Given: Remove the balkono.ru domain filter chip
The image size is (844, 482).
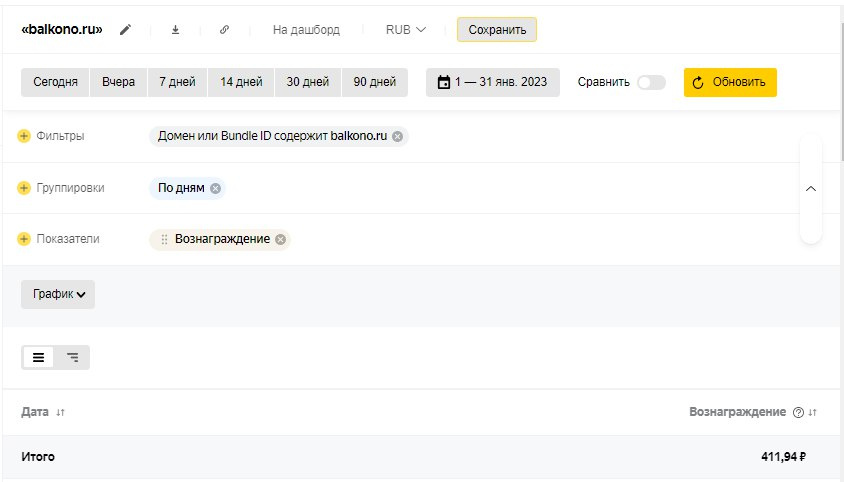Looking at the screenshot, I should coord(397,136).
